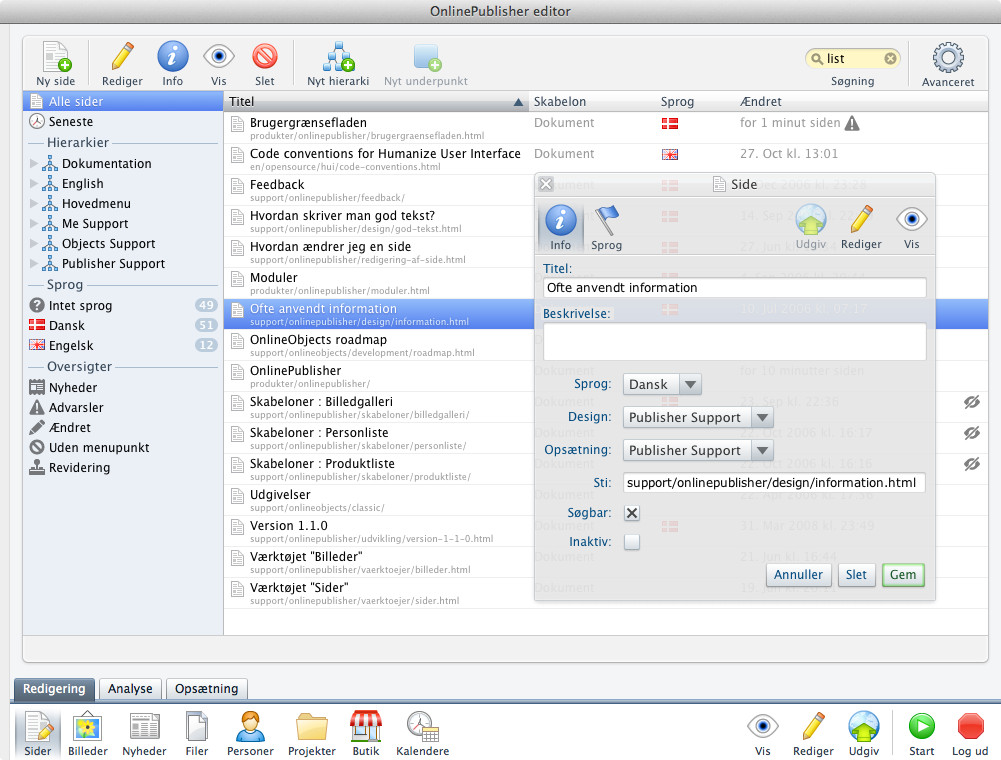Open the Sprog dropdown showing Dansk
The width and height of the screenshot is (1001, 760).
pos(662,384)
